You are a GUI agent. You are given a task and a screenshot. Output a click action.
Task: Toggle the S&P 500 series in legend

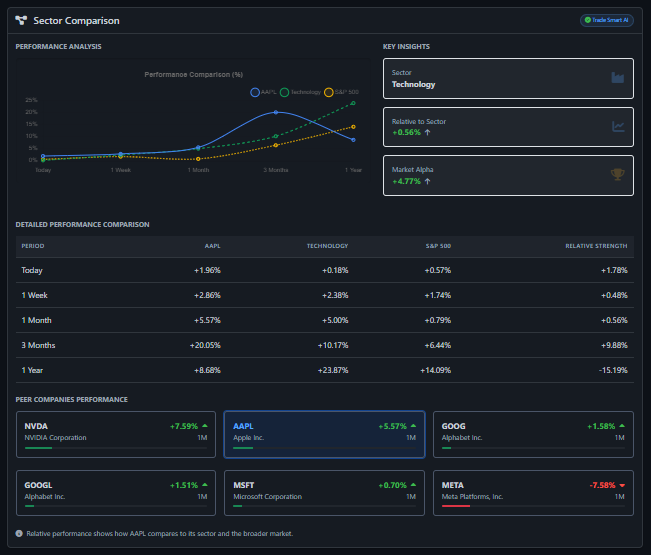pos(340,92)
